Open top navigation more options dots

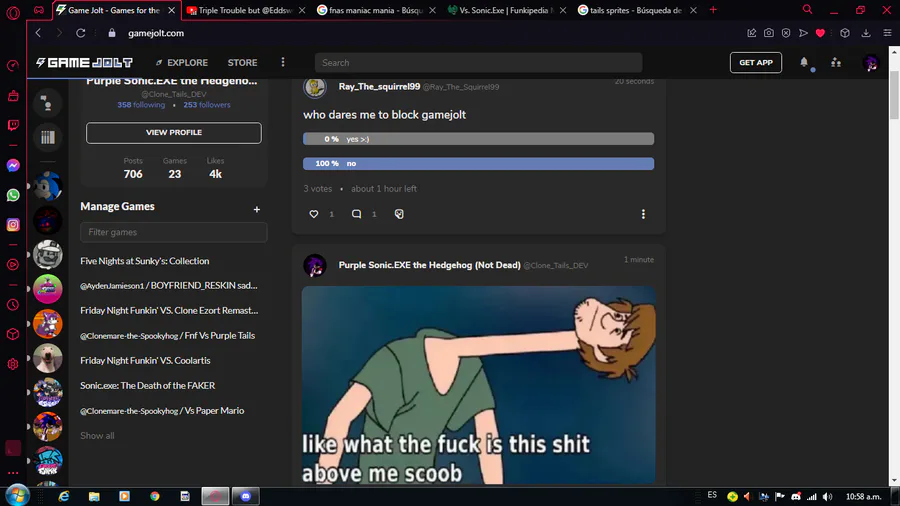pos(282,62)
